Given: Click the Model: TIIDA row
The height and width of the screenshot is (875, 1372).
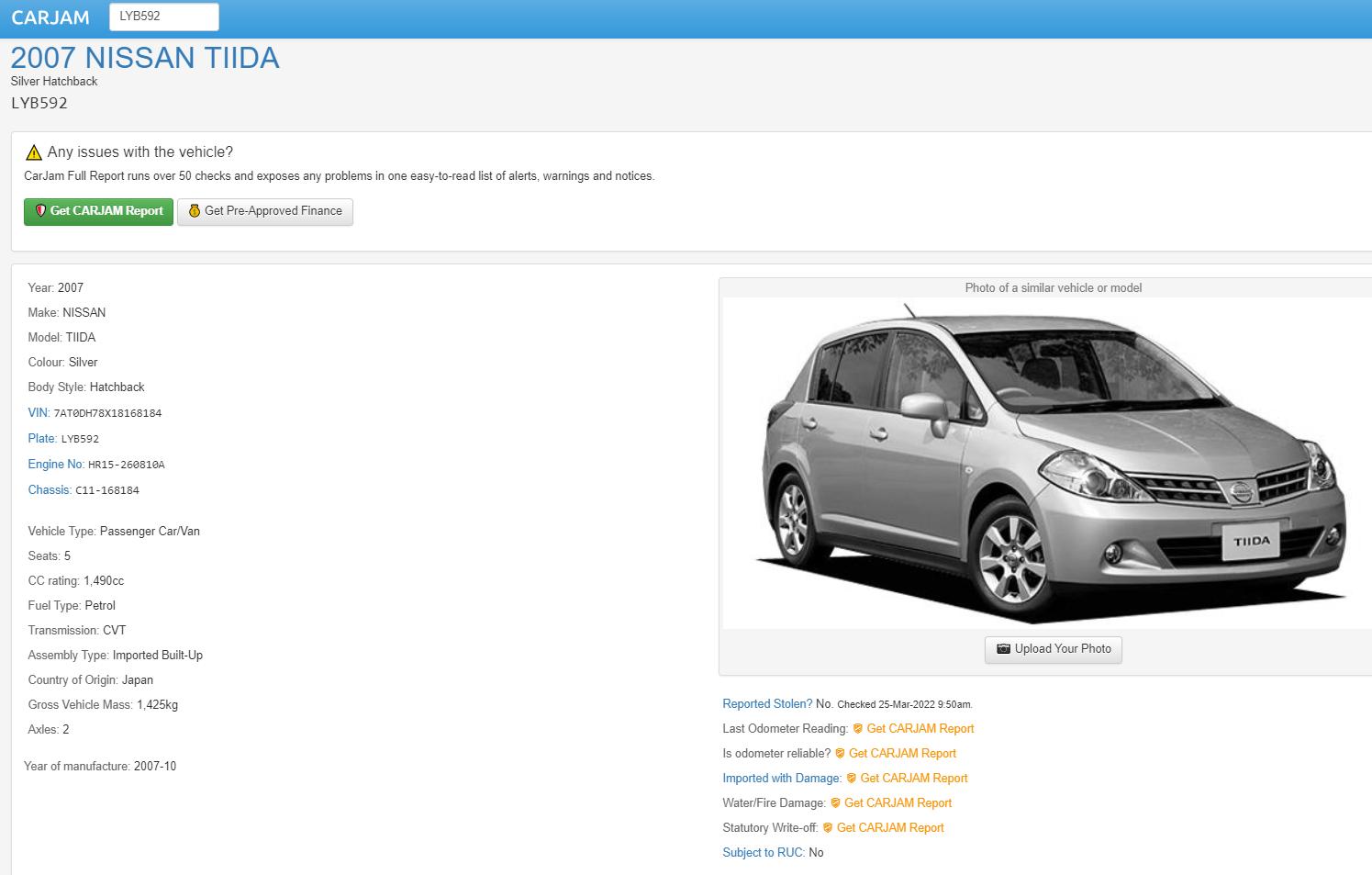Looking at the screenshot, I should pyautogui.click(x=61, y=337).
